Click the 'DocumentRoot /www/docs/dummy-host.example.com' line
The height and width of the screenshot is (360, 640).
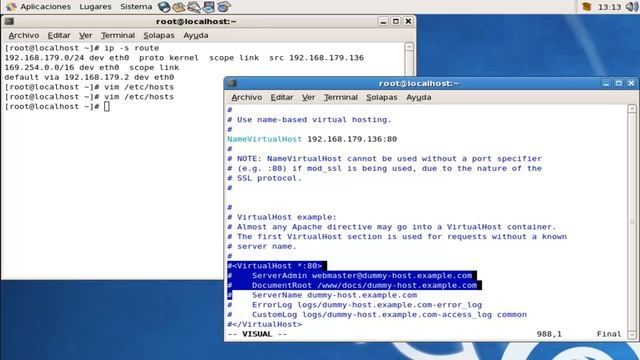pos(354,286)
